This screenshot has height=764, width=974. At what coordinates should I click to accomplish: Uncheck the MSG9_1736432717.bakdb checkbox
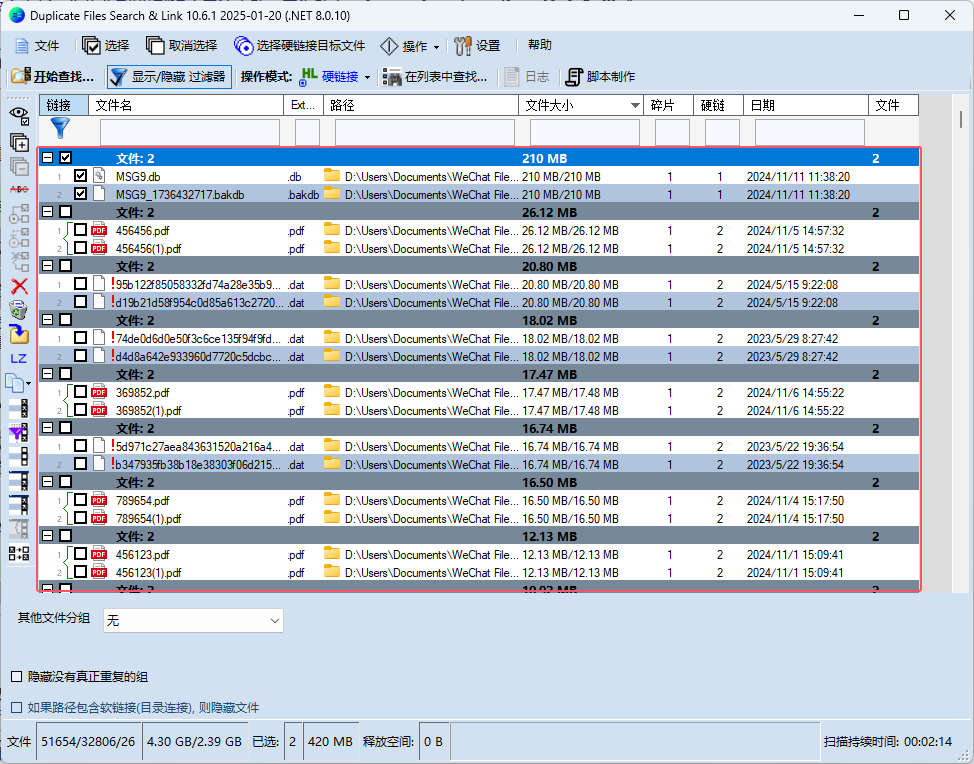(80, 194)
